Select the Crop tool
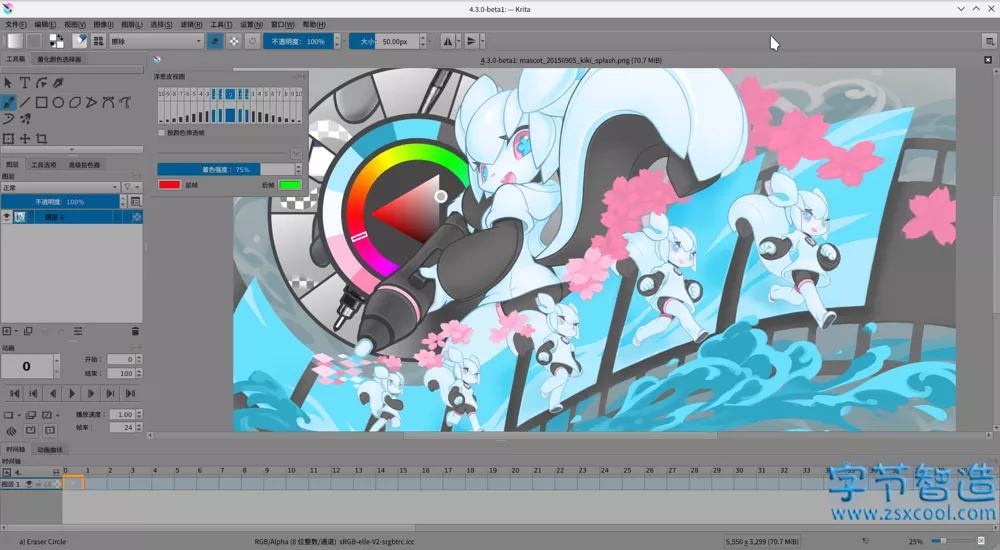Image resolution: width=1000 pixels, height=550 pixels. (x=42, y=138)
